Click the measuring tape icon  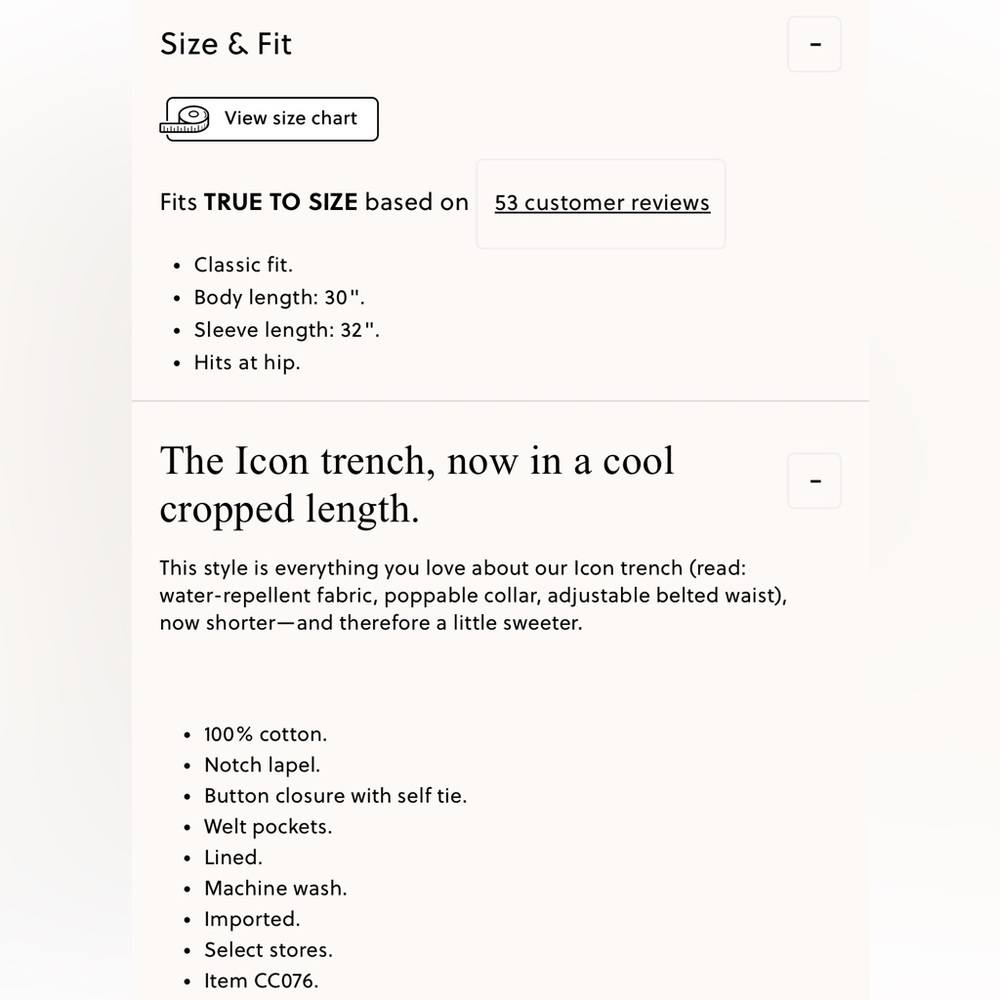(x=185, y=120)
